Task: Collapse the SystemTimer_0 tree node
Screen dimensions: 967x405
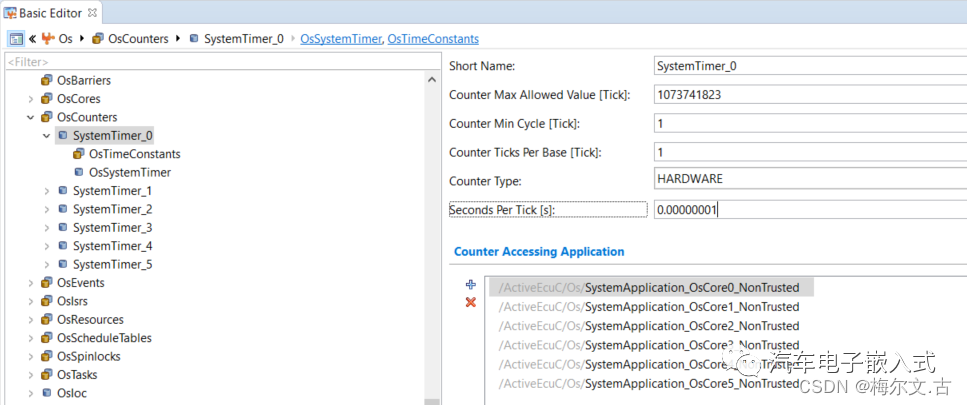Action: pyautogui.click(x=47, y=135)
